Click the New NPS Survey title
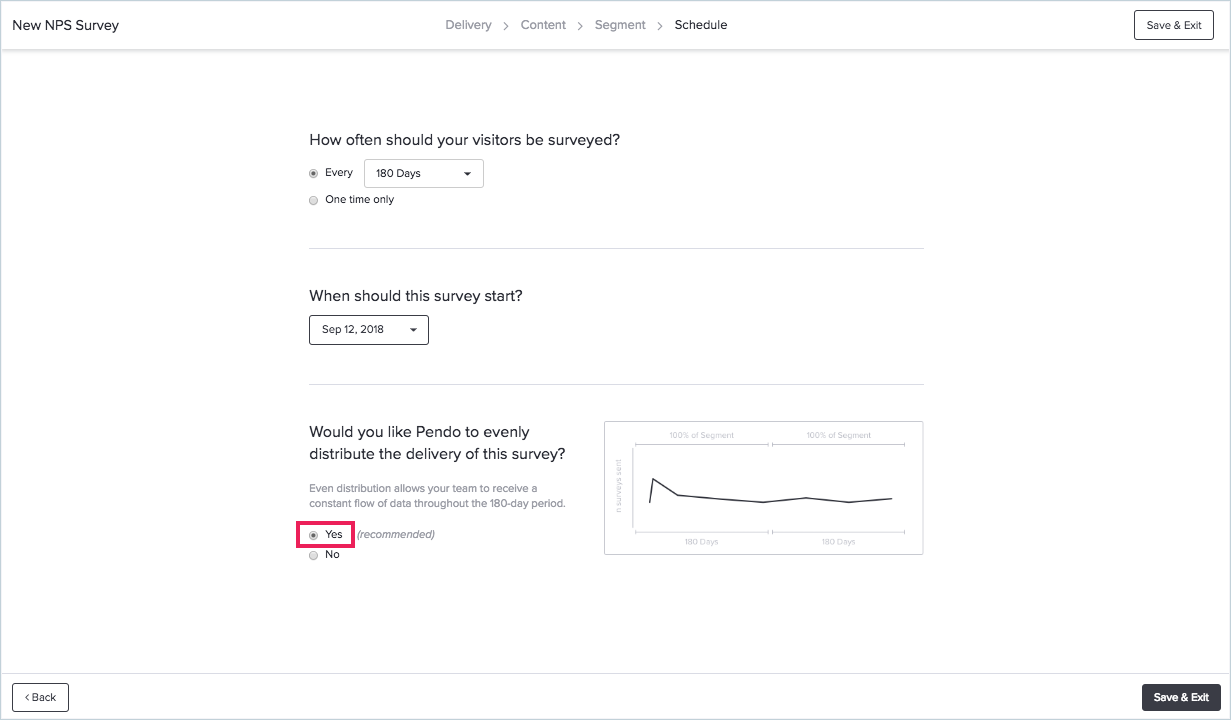1231x720 pixels. (x=65, y=25)
